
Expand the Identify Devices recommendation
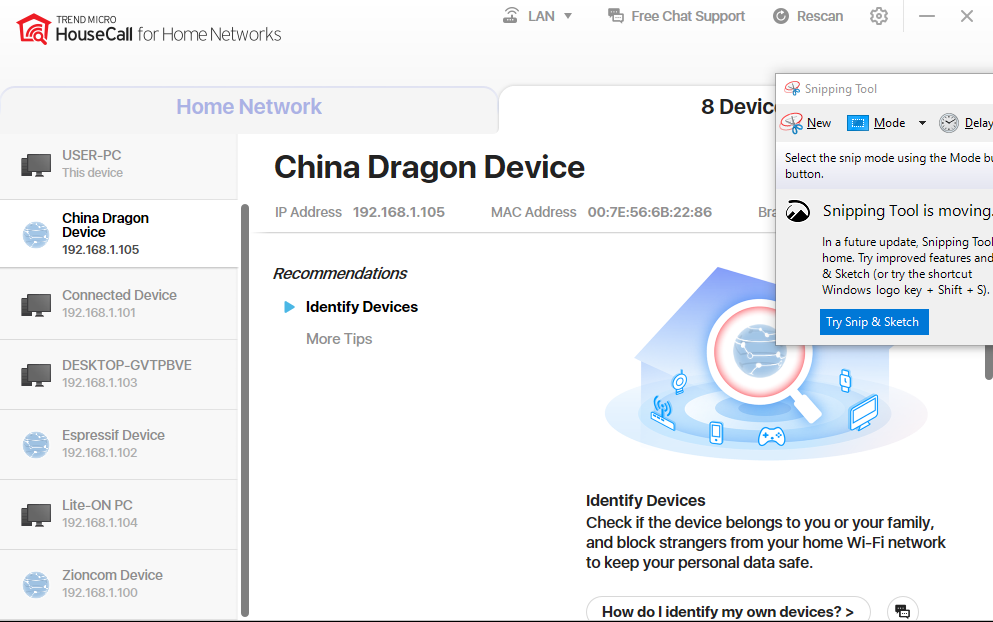pyautogui.click(x=361, y=307)
